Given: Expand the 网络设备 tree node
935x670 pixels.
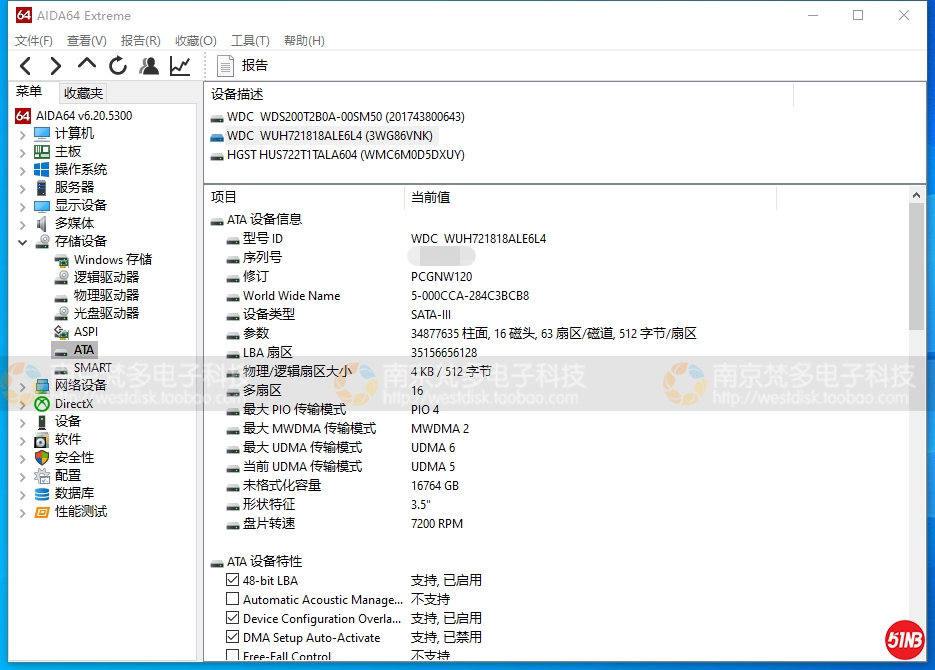Looking at the screenshot, I should click(22, 386).
